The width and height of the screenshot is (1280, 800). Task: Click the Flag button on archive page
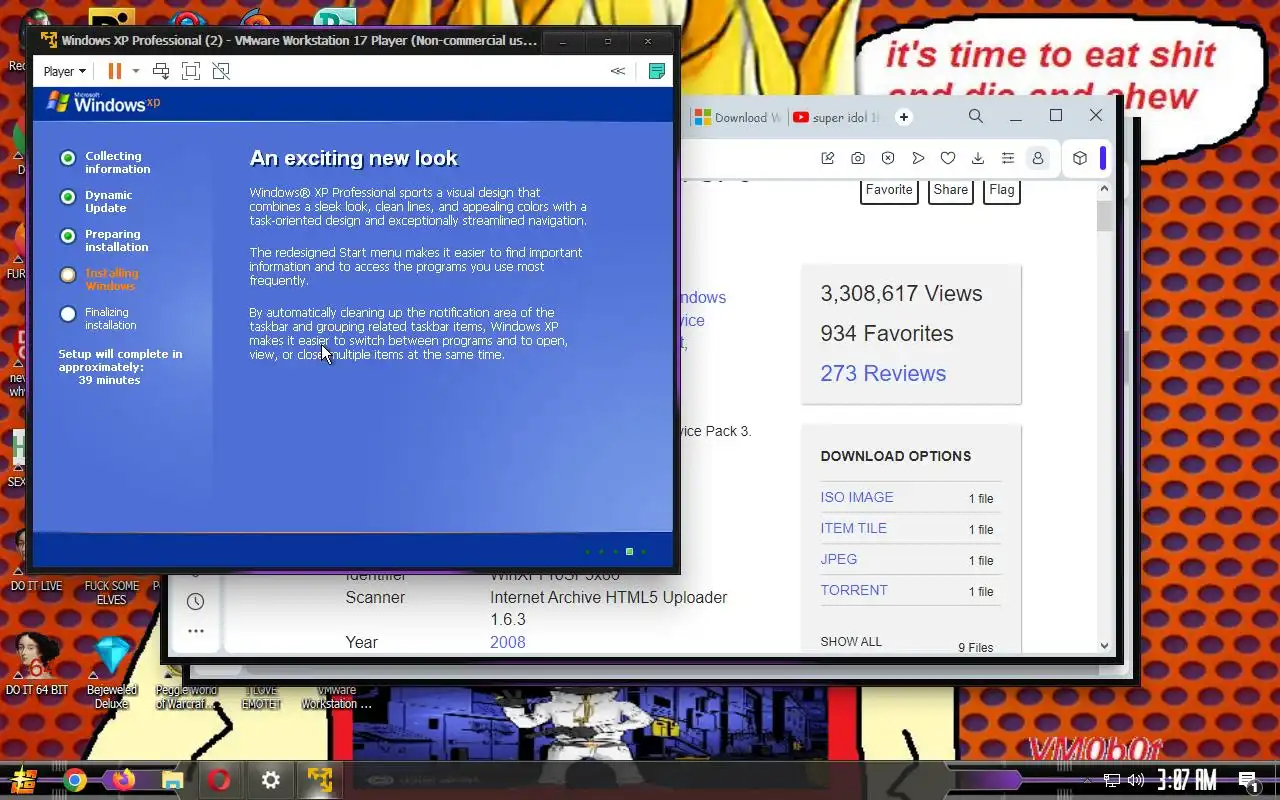1002,190
